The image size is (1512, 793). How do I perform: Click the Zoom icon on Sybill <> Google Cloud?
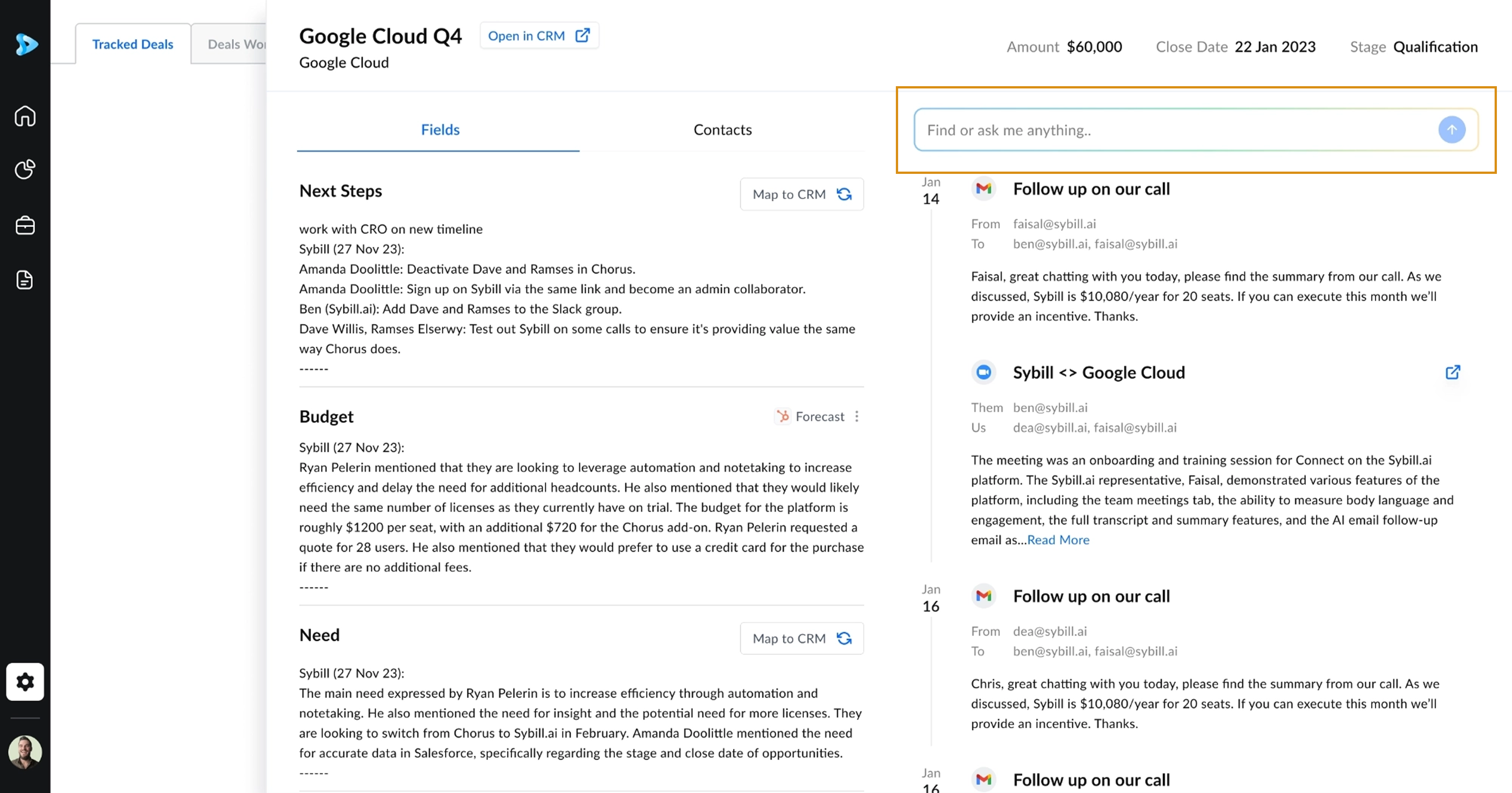tap(984, 372)
